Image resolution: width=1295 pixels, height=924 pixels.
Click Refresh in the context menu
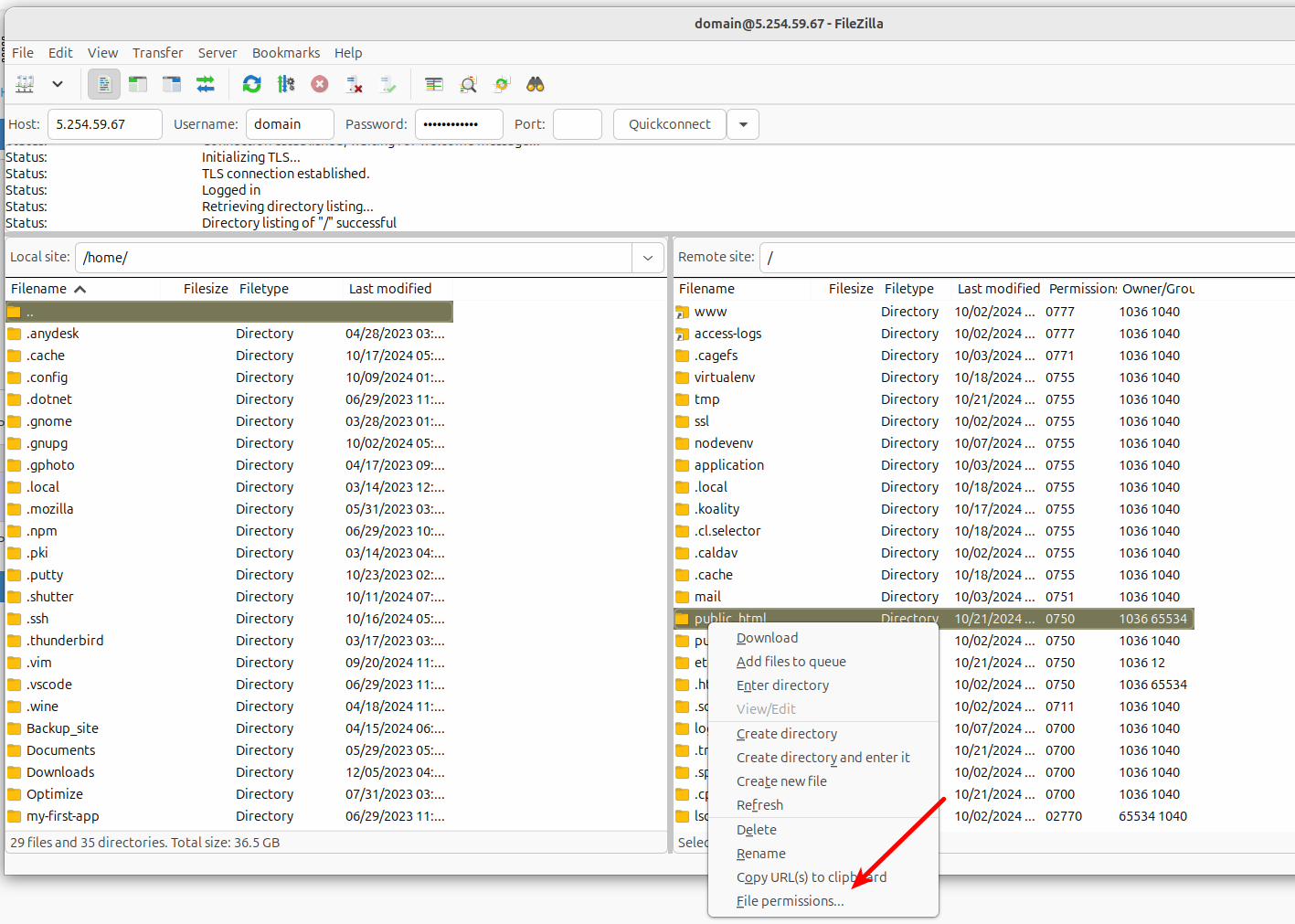(823, 805)
